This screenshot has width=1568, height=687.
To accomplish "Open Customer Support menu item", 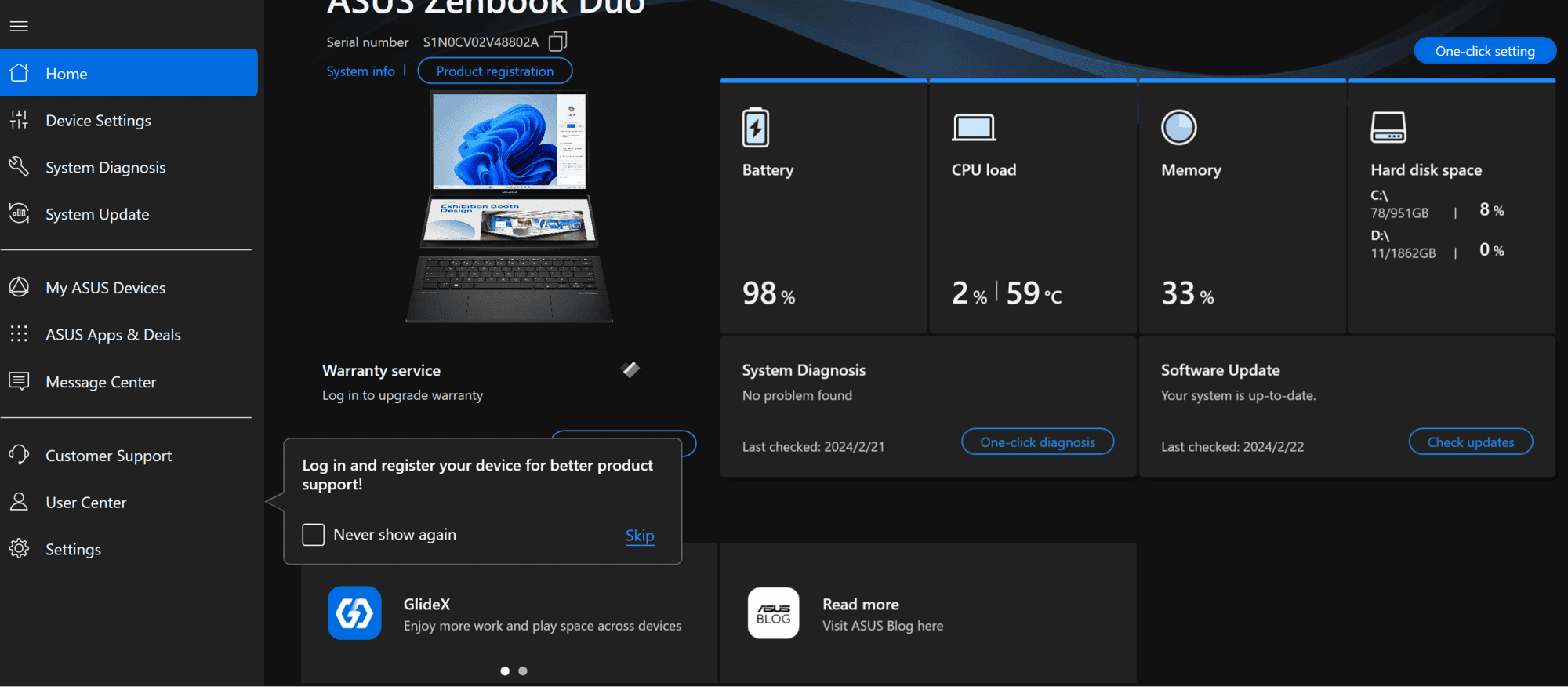I will click(108, 456).
